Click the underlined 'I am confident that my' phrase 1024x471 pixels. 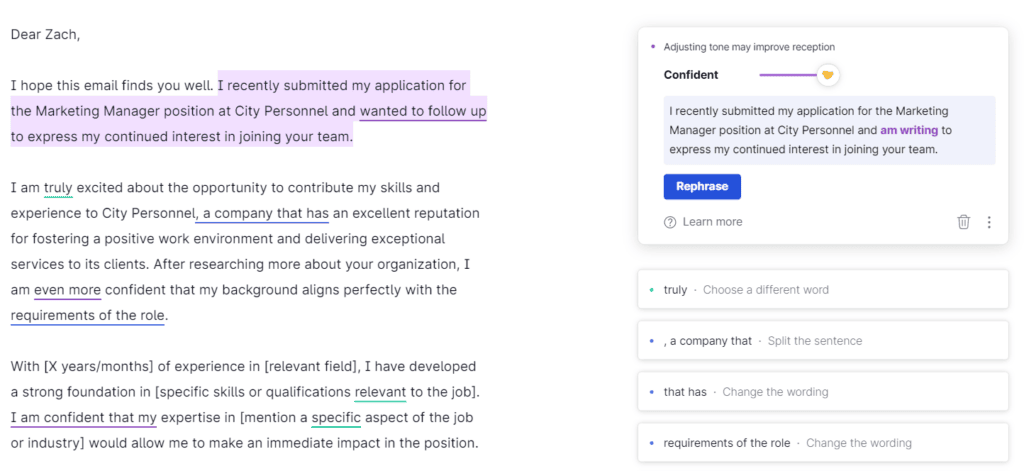pyautogui.click(x=84, y=417)
